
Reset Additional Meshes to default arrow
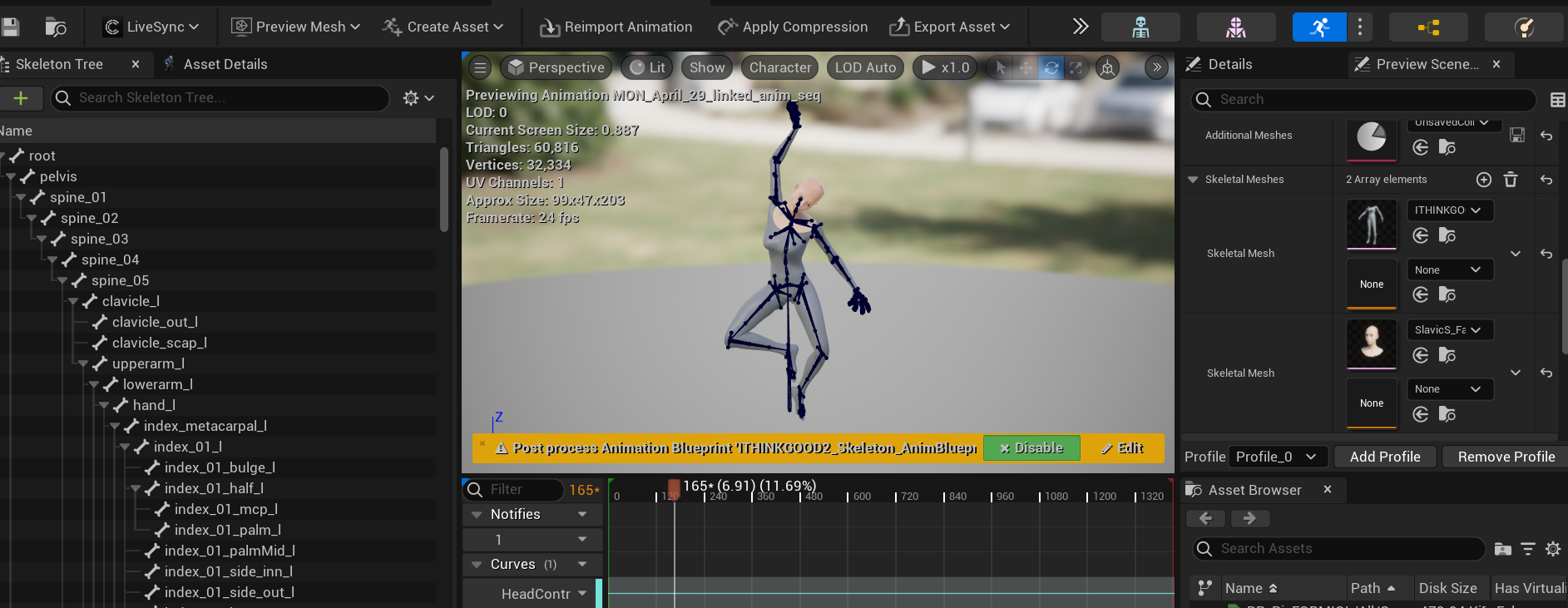1546,136
